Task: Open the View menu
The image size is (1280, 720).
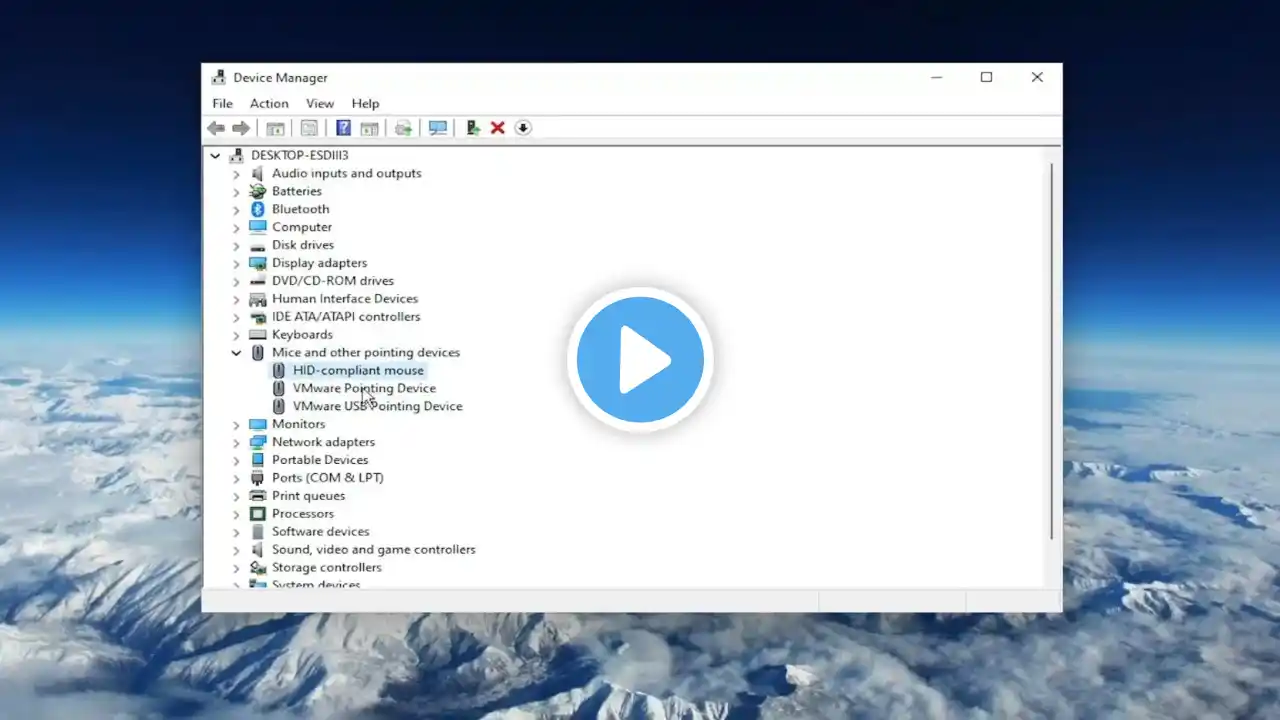Action: coord(320,103)
